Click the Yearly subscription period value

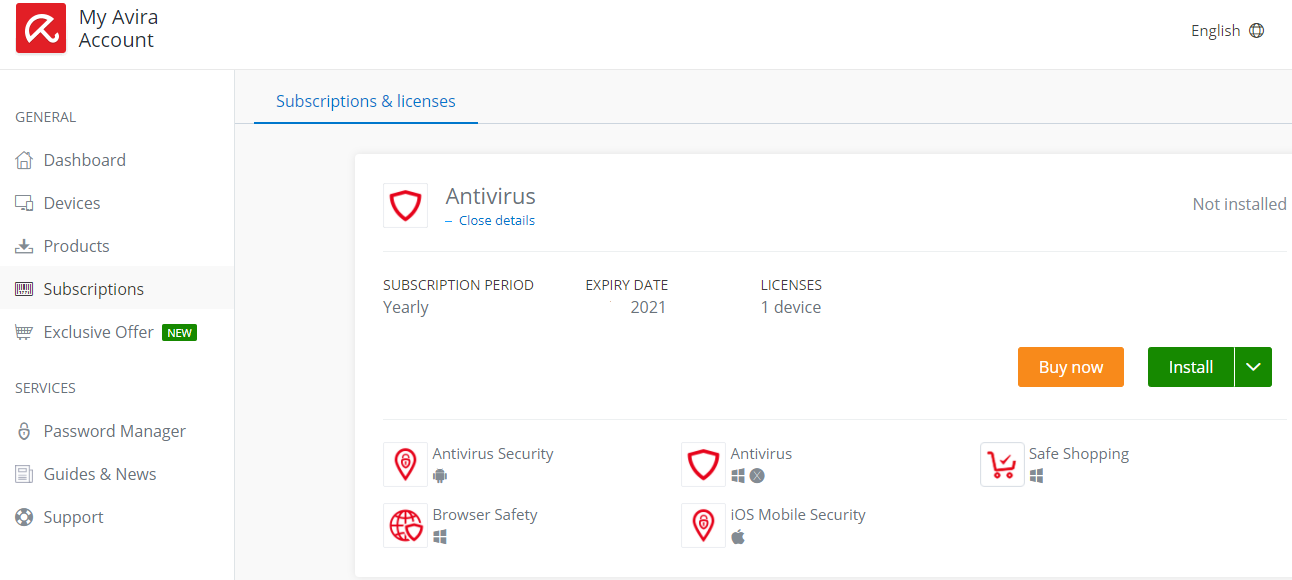[406, 307]
